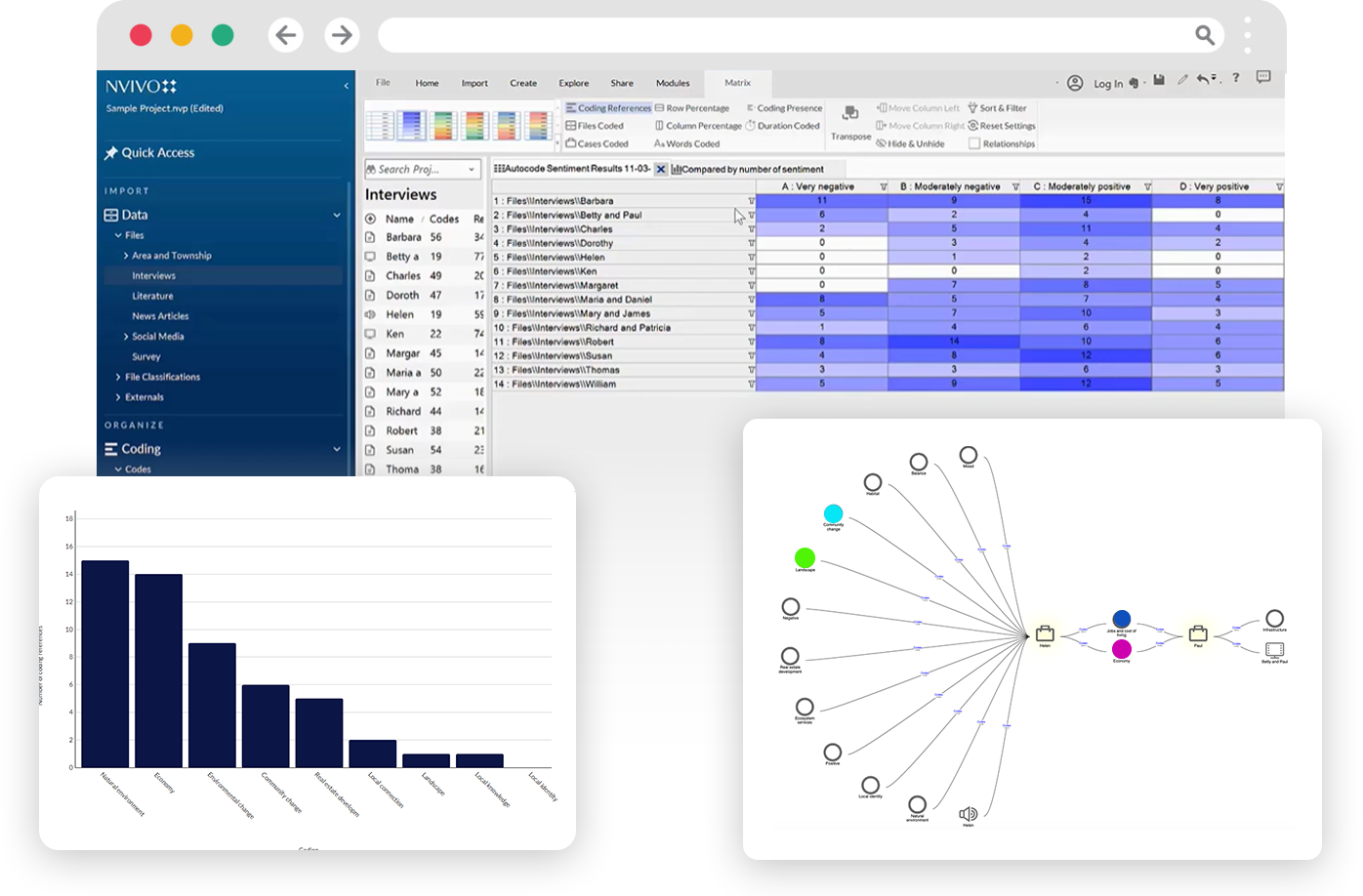Select Row Percentage display option

691,108
